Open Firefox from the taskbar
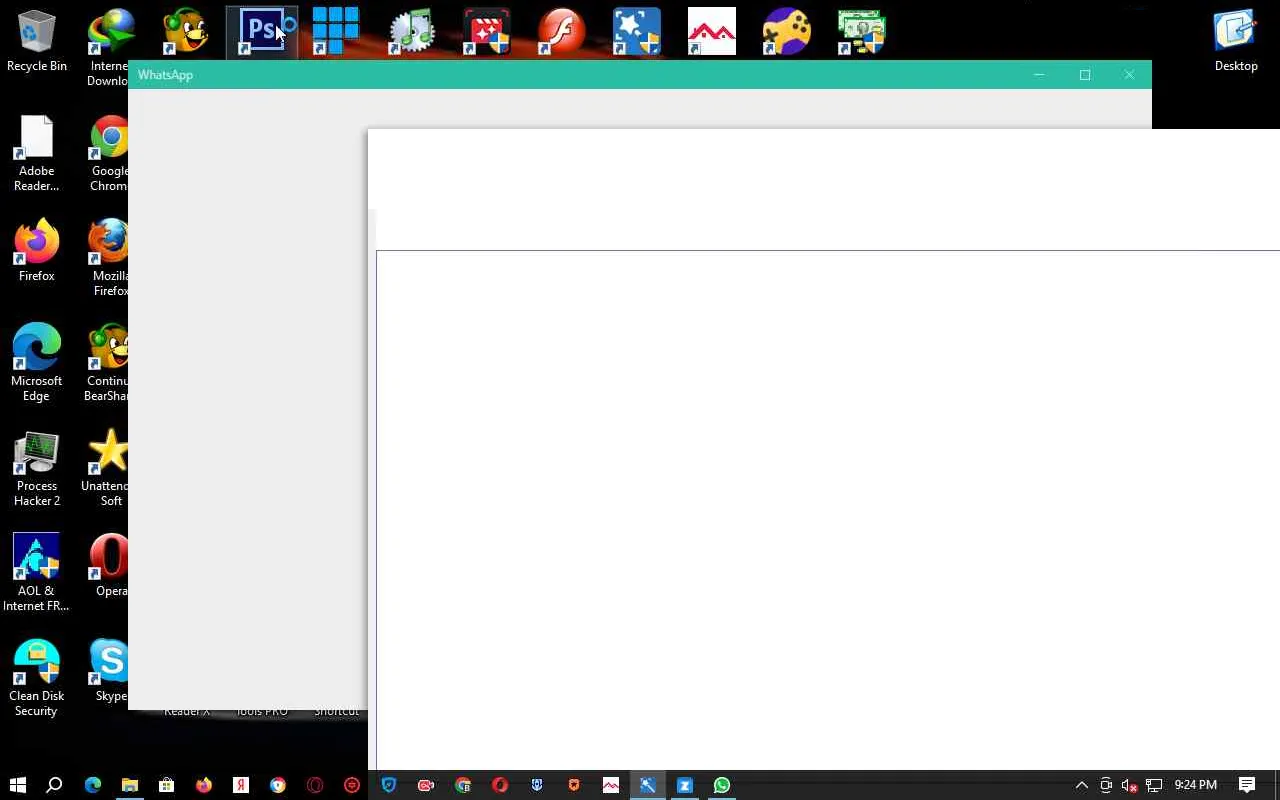Image resolution: width=1280 pixels, height=800 pixels. 204,785
